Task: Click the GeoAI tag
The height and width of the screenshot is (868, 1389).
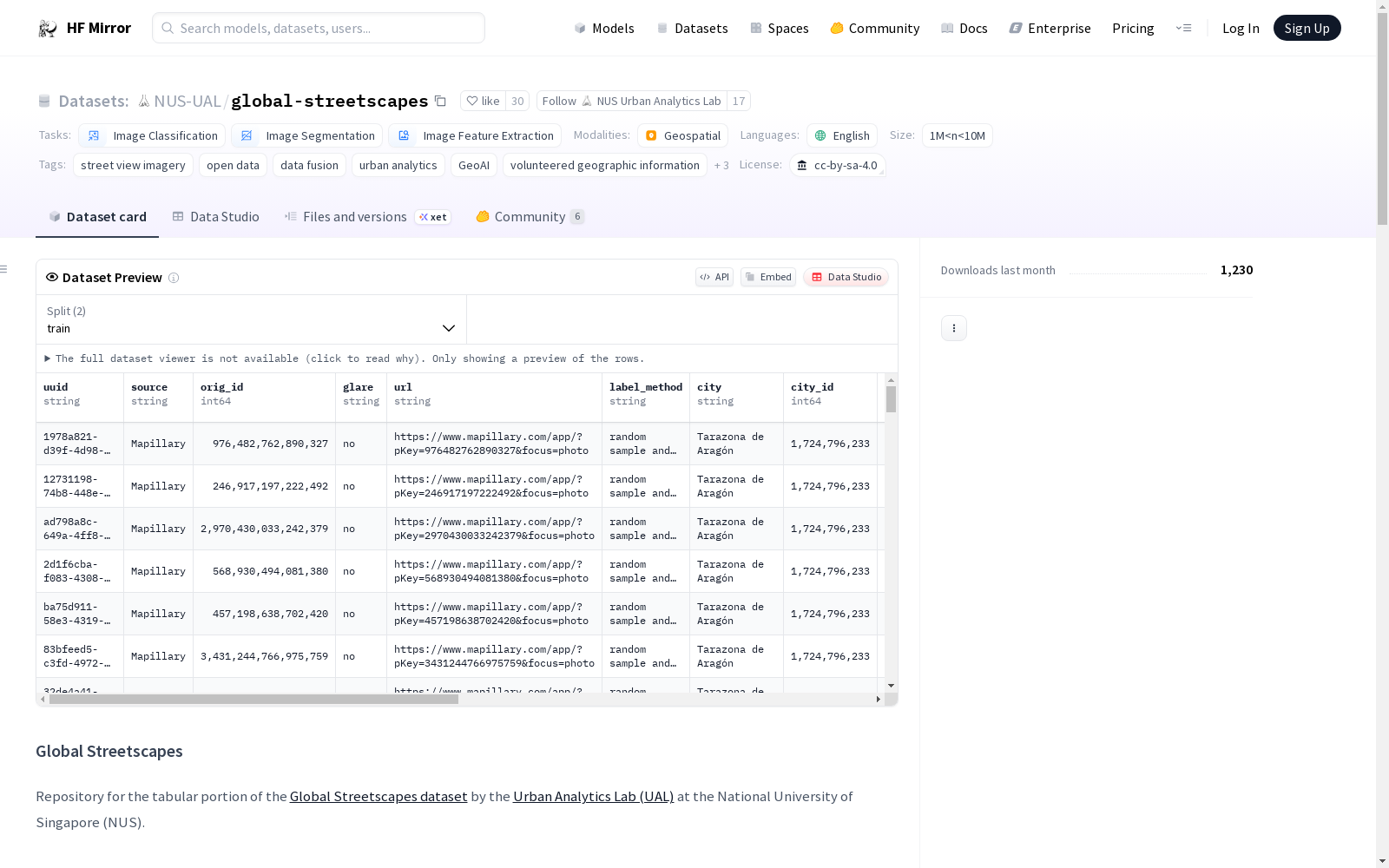Action: tap(473, 165)
